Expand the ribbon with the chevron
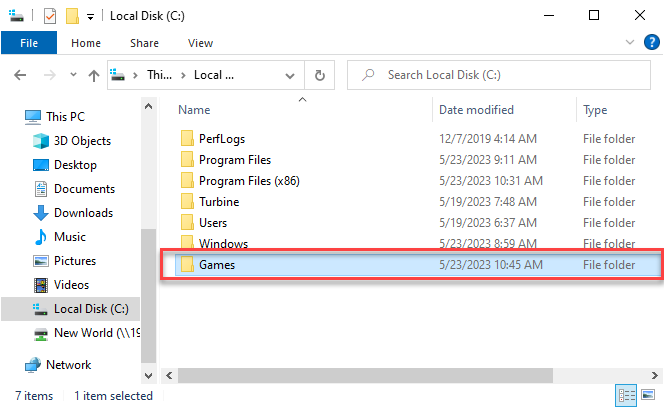The width and height of the screenshot is (664, 408). (x=628, y=43)
